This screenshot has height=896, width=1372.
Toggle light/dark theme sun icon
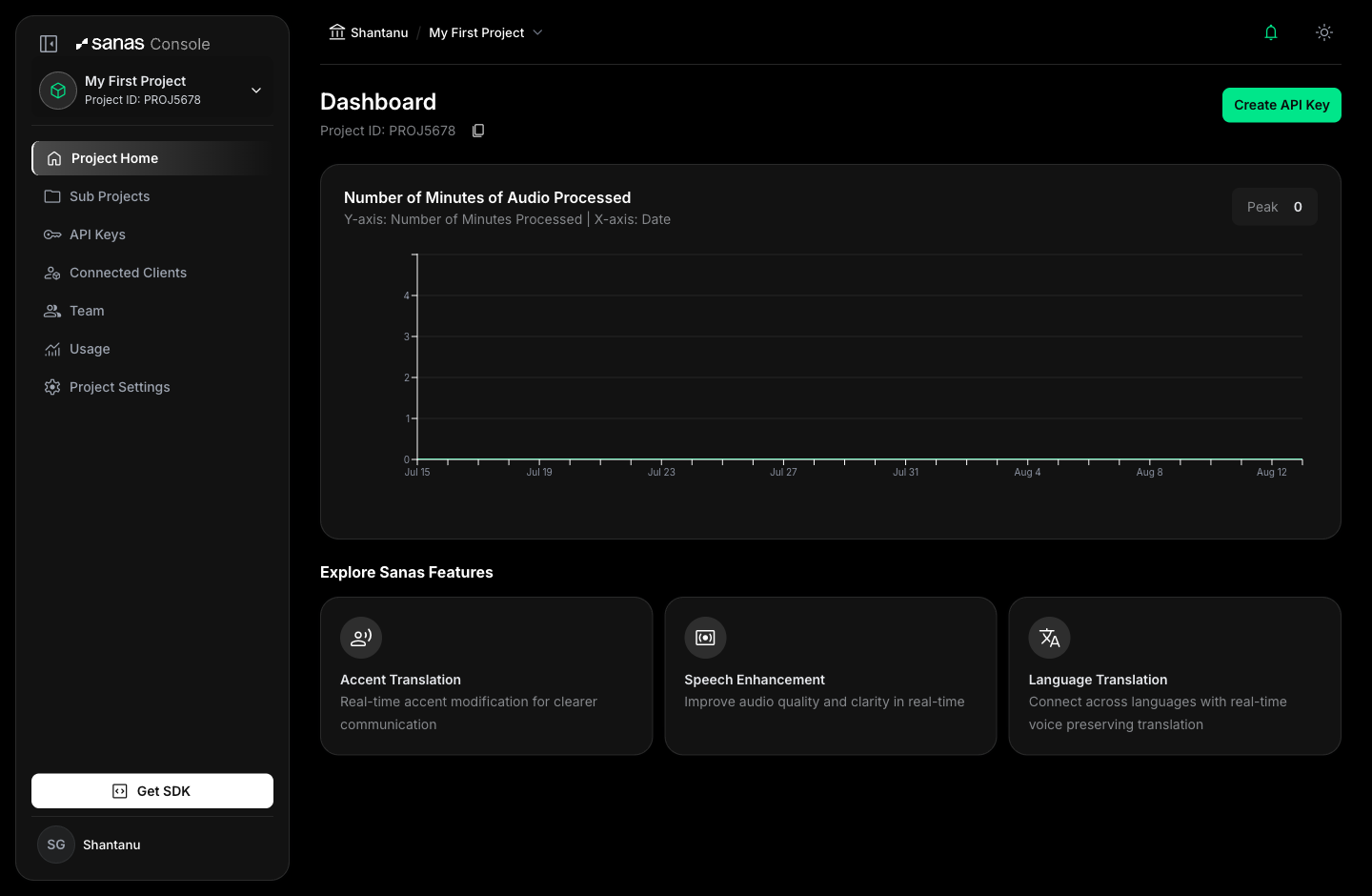(1324, 32)
